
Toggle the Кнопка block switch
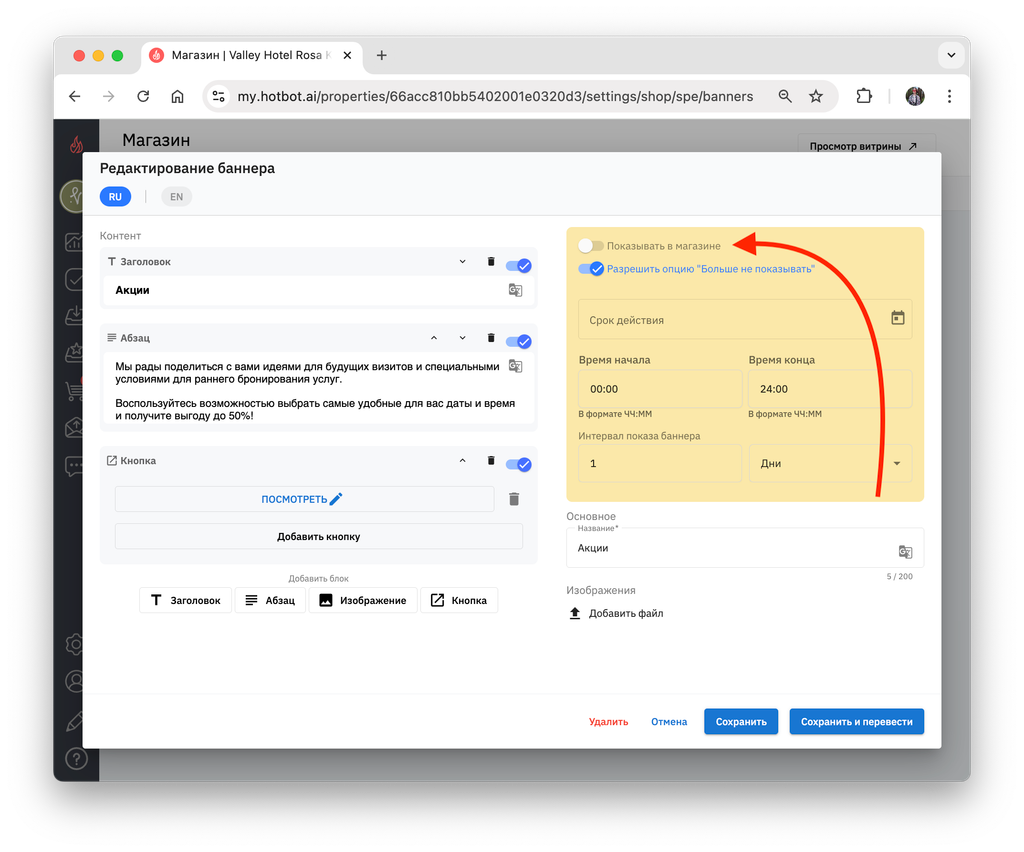(x=519, y=464)
